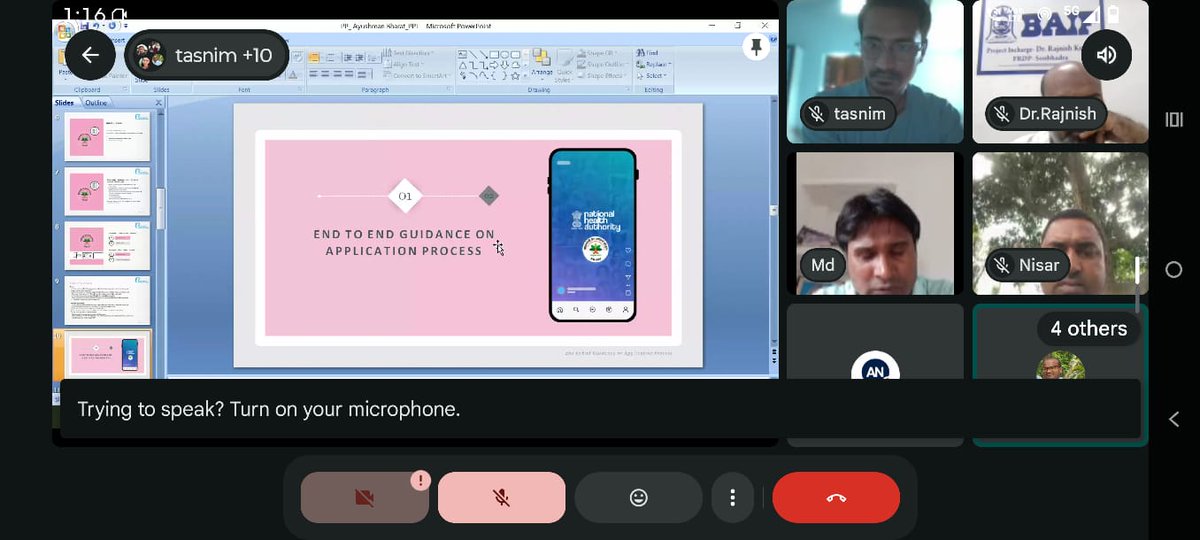This screenshot has height=540, width=1200.
Task: Tap the muted mic icon beside Nisar
Action: (1002, 266)
